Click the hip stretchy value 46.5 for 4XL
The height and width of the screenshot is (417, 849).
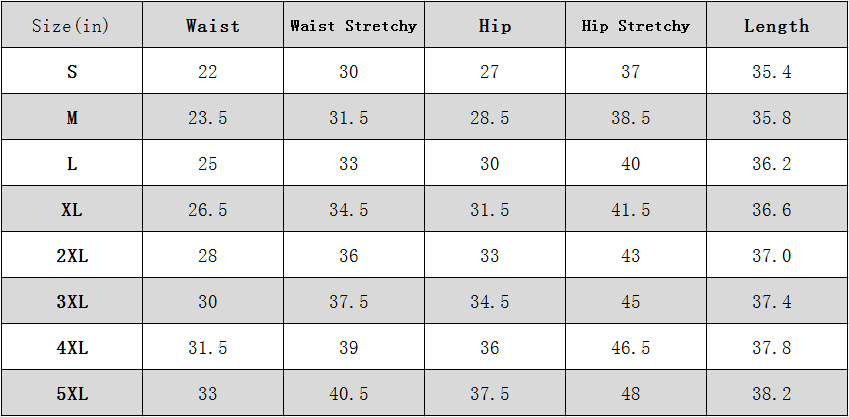(x=631, y=348)
